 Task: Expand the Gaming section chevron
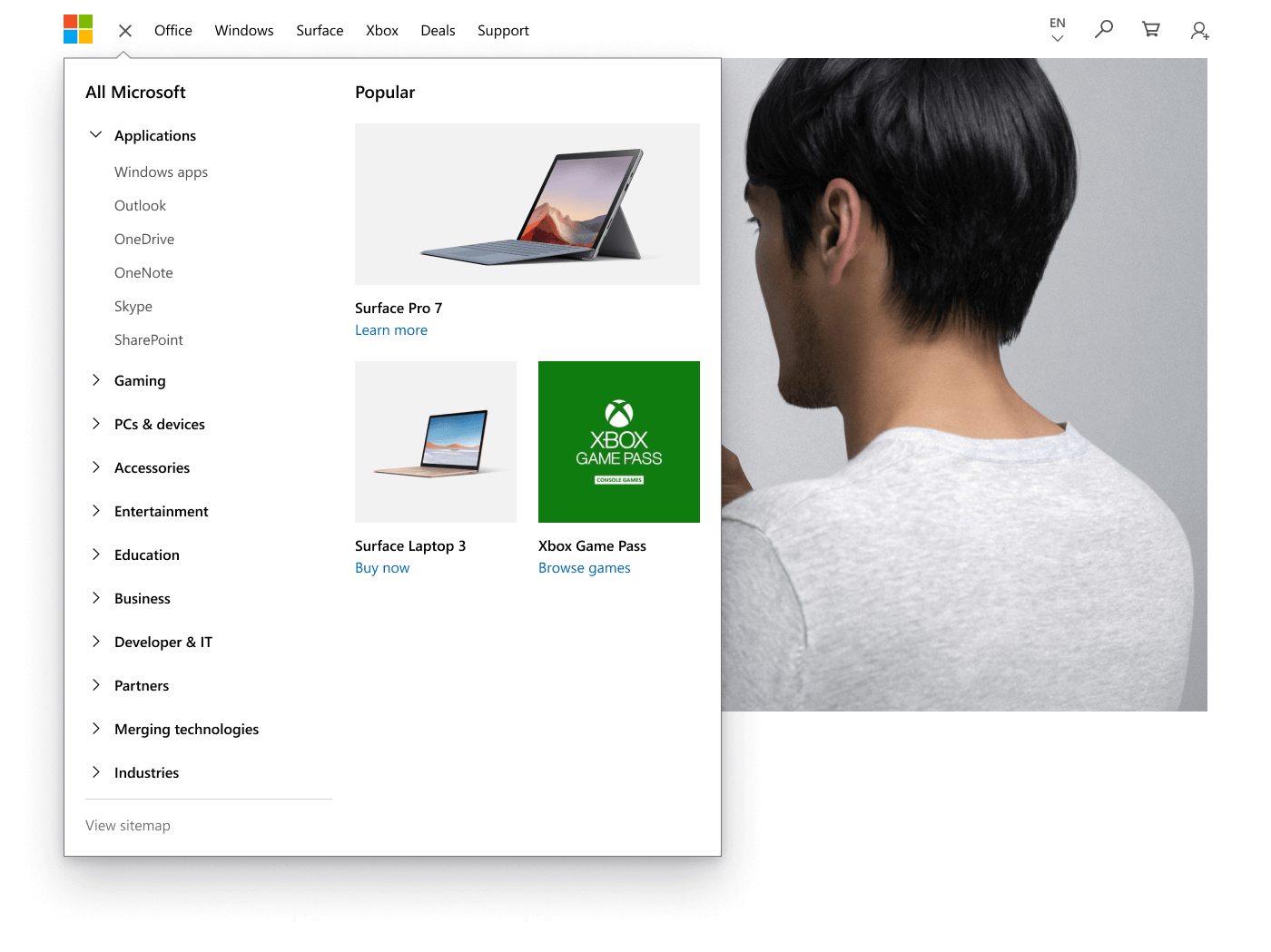95,380
